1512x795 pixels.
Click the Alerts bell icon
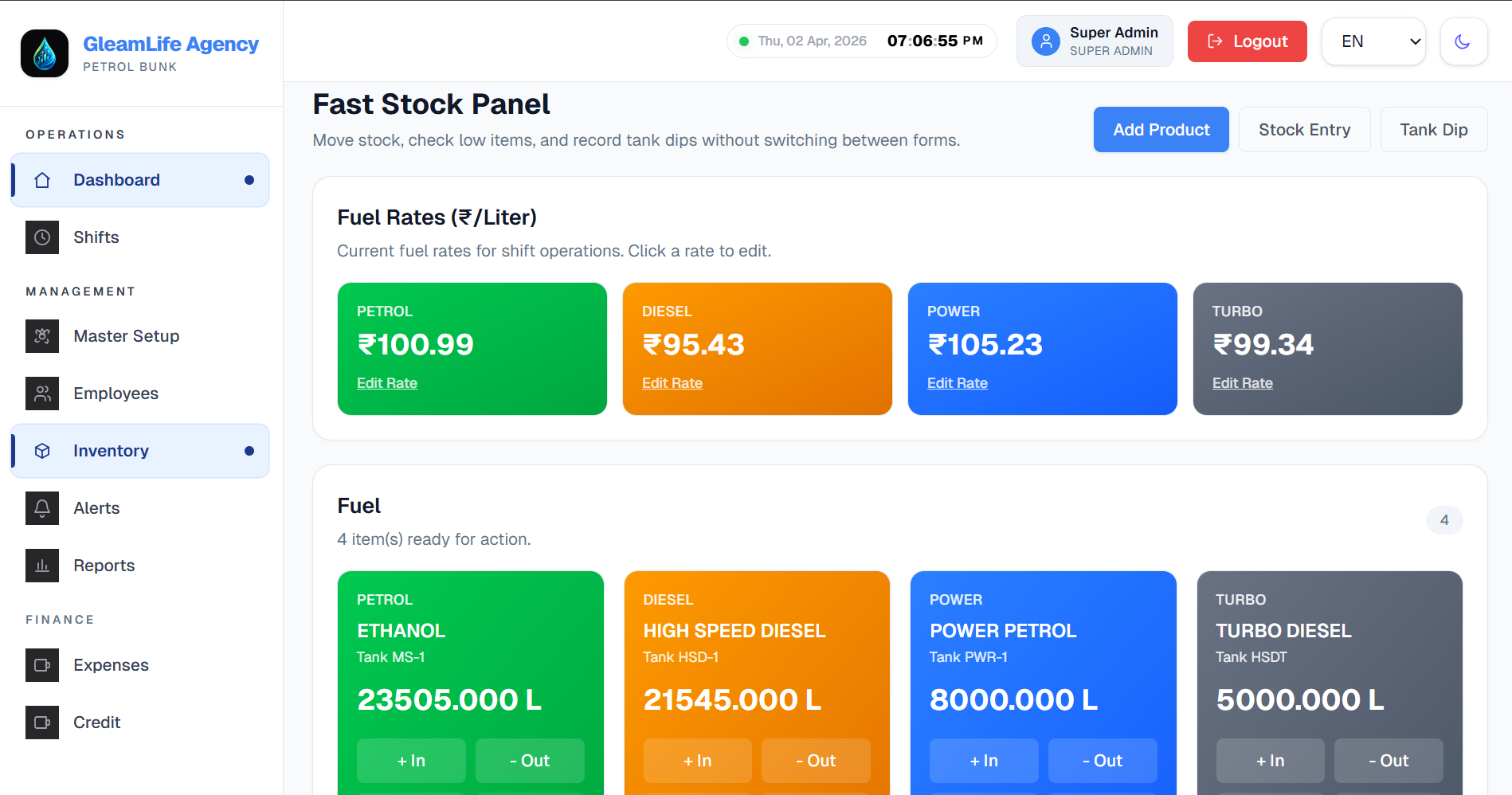tap(42, 508)
